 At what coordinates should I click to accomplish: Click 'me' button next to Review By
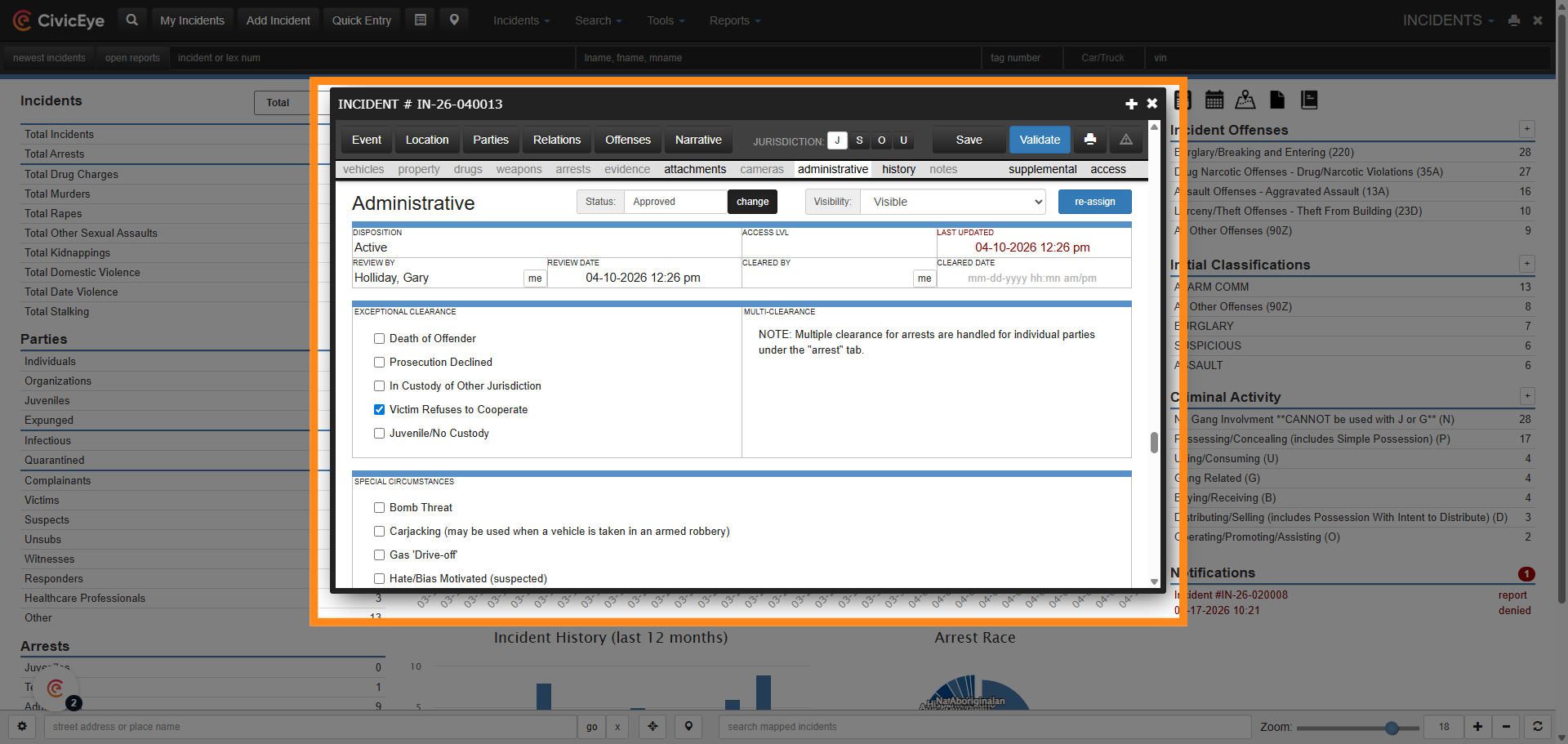pyautogui.click(x=535, y=278)
